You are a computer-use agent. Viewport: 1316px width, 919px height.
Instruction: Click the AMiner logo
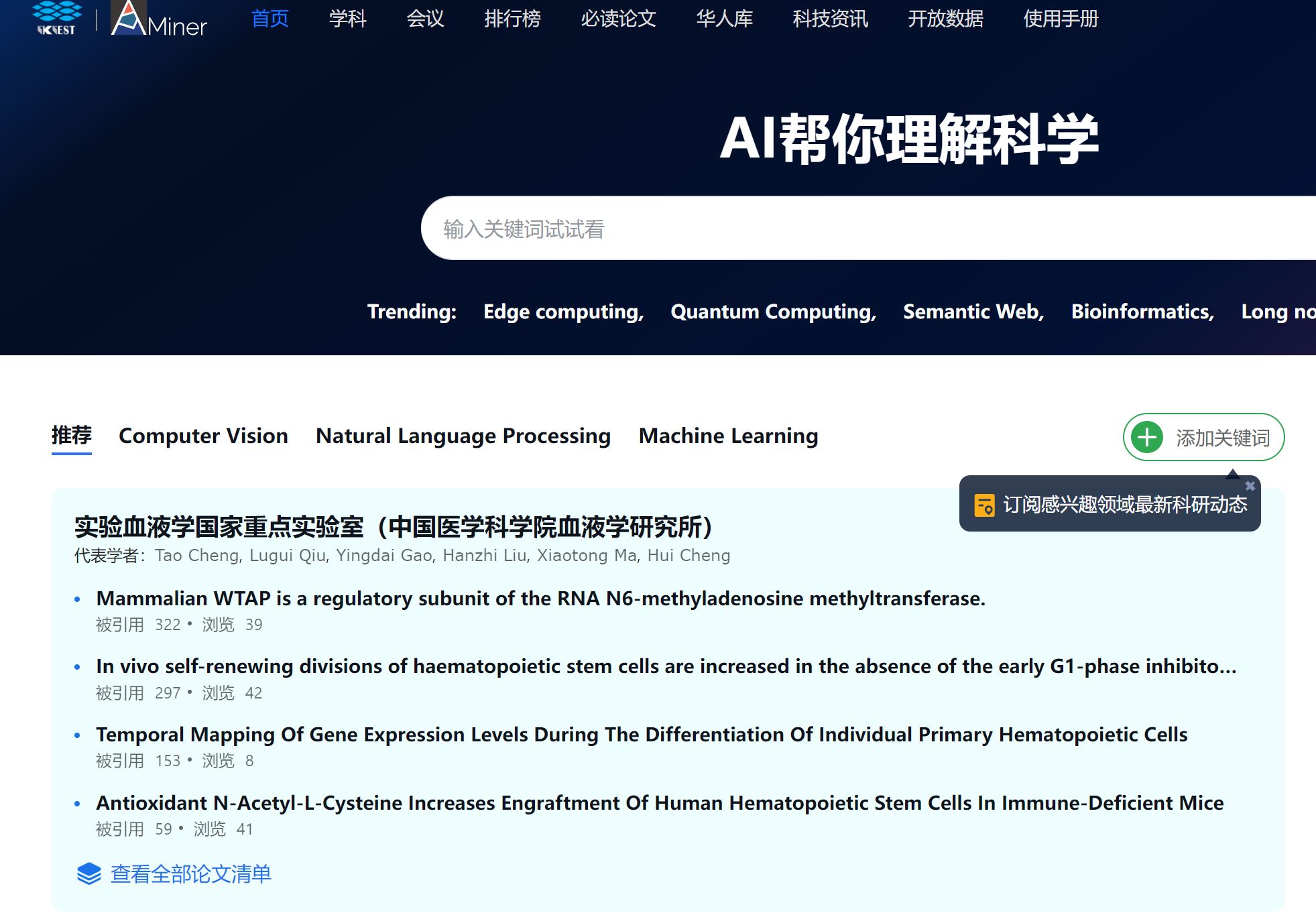coord(160,20)
